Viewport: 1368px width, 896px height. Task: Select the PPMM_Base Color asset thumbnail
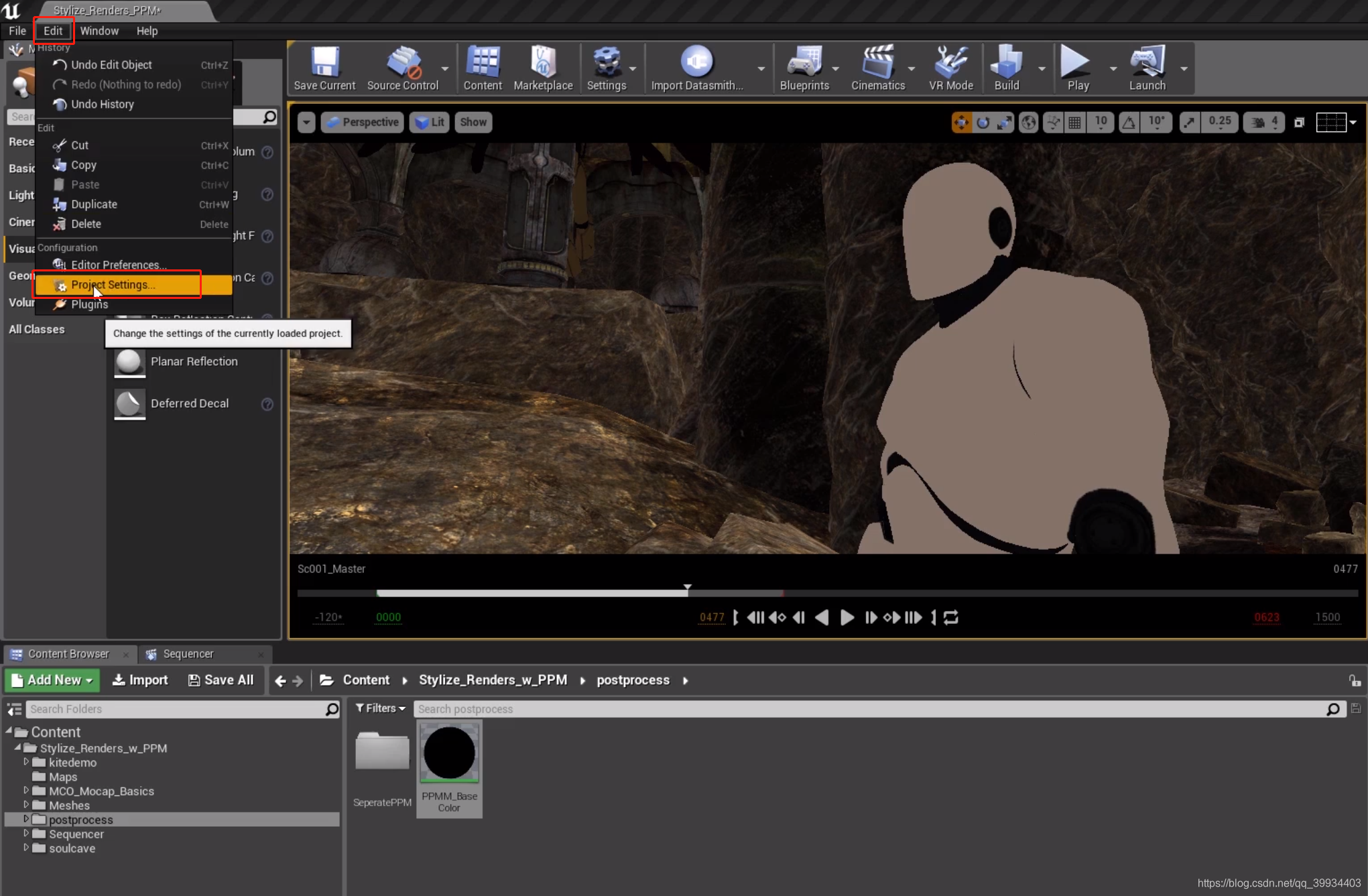pos(449,753)
